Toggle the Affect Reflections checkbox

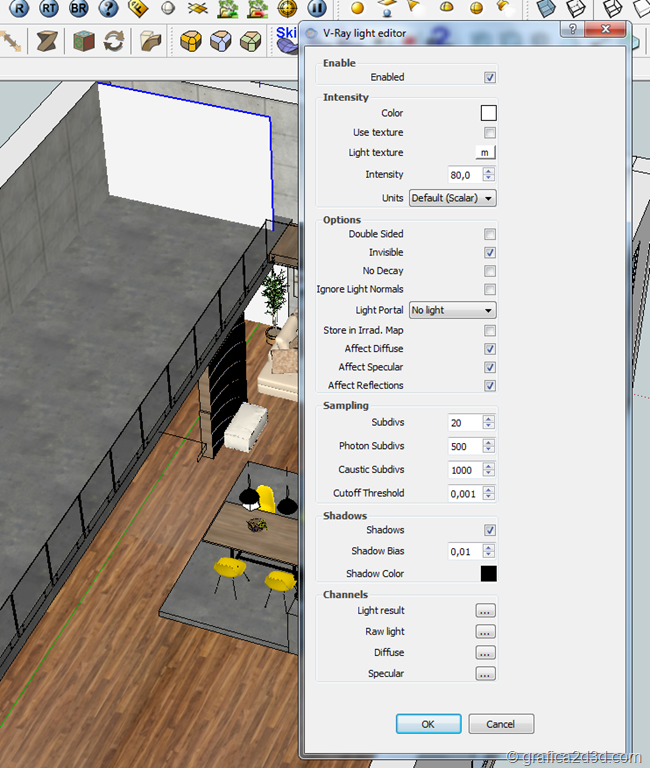tap(489, 385)
